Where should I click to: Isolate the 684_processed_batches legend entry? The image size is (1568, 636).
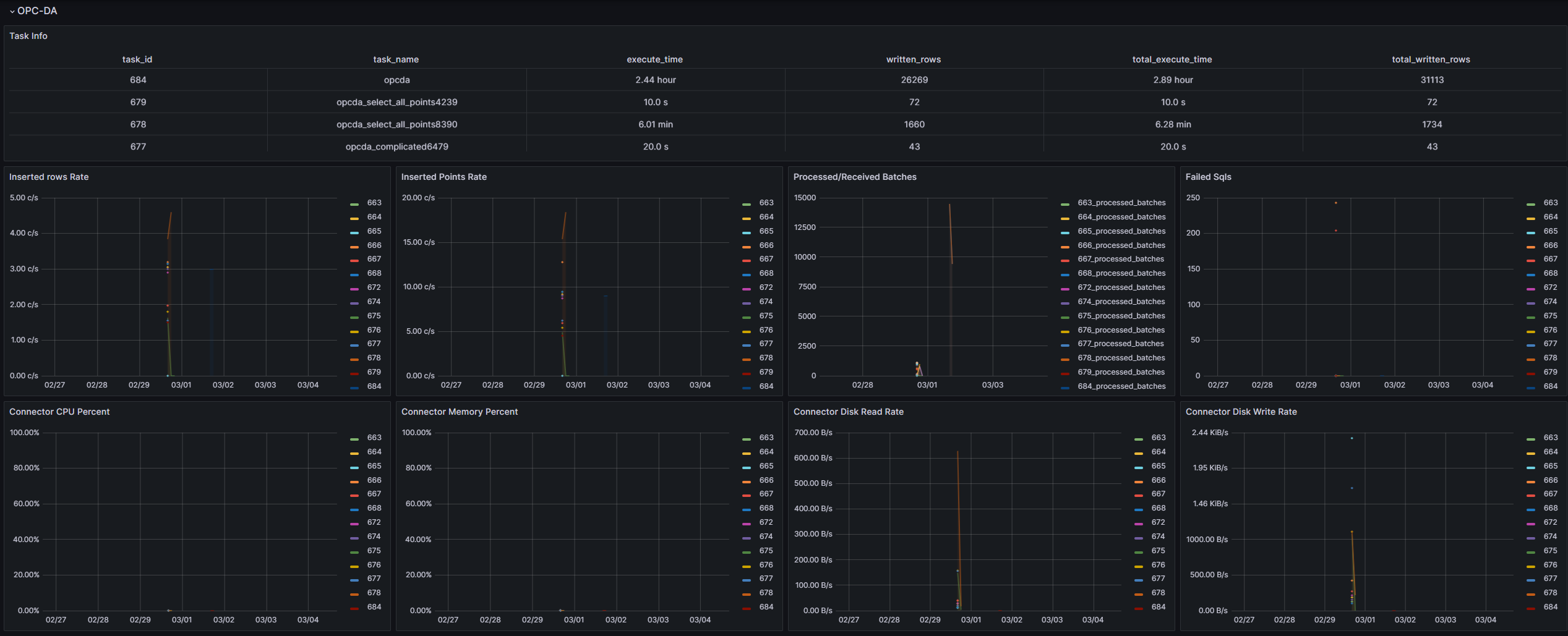pyautogui.click(x=1121, y=386)
